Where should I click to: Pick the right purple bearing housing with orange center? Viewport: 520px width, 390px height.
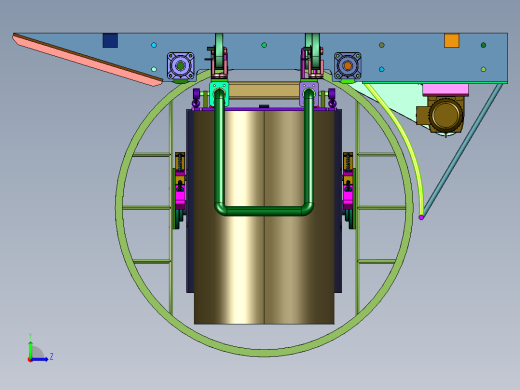pos(347,66)
